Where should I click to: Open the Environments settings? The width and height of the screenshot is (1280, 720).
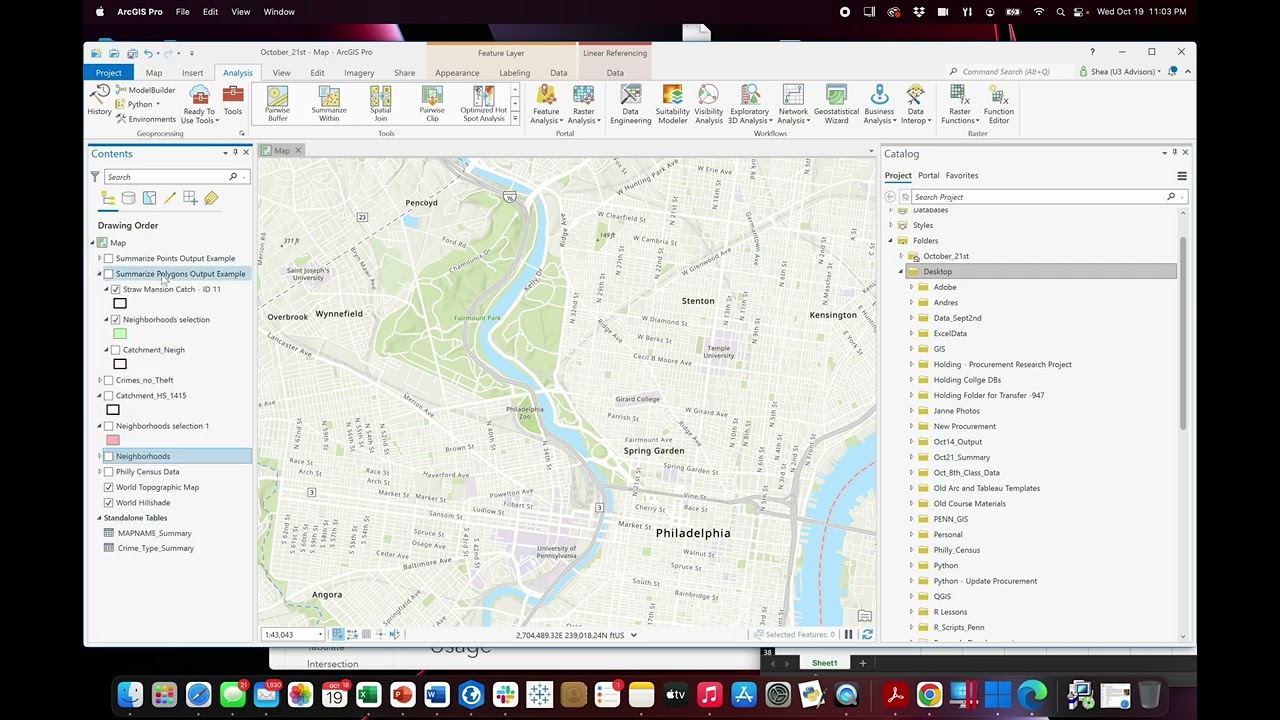145,119
